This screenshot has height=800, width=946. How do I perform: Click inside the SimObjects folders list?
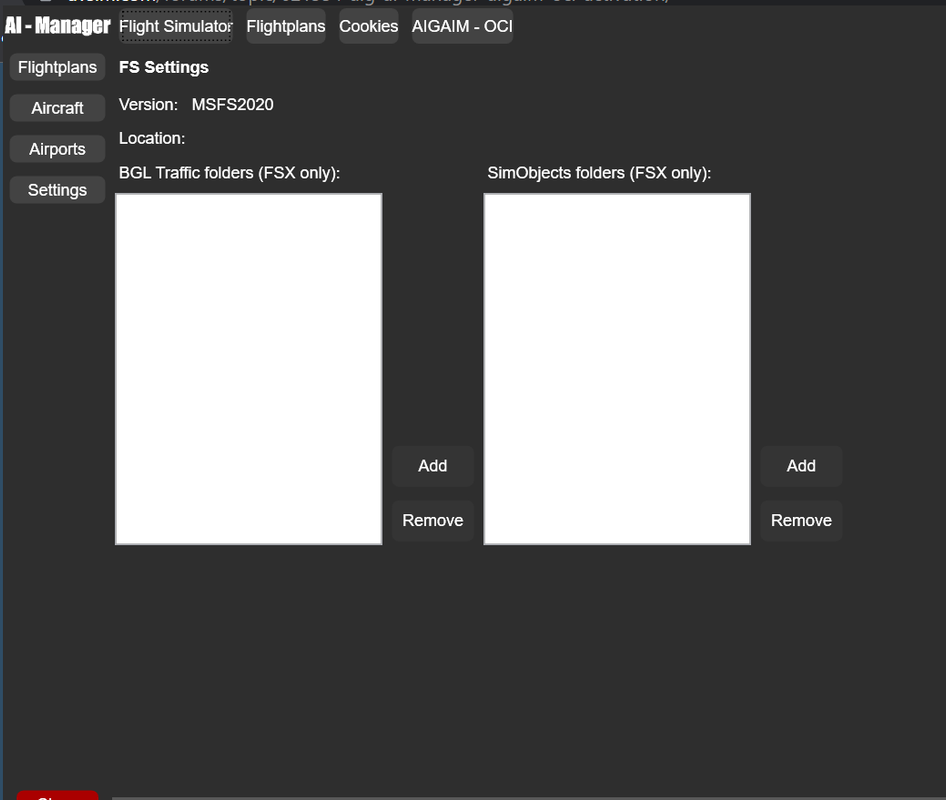pos(617,369)
